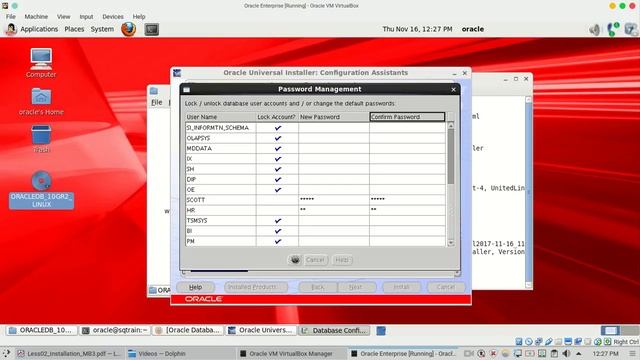Click Cancel in Password Management dialog
This screenshot has width=640, height=360.
pyautogui.click(x=315, y=260)
